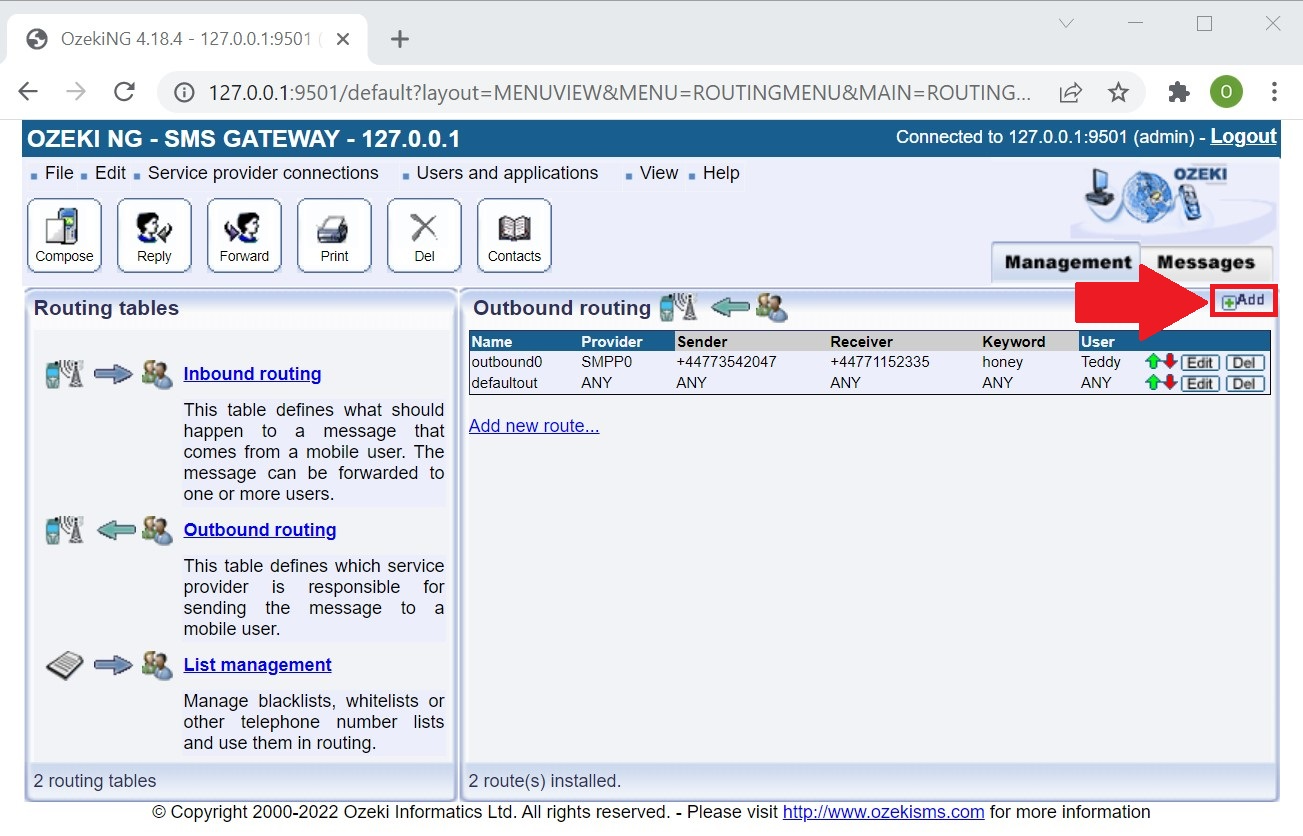Screen dimensions: 1303x836
Task: Select the Management tab
Action: click(x=1067, y=263)
